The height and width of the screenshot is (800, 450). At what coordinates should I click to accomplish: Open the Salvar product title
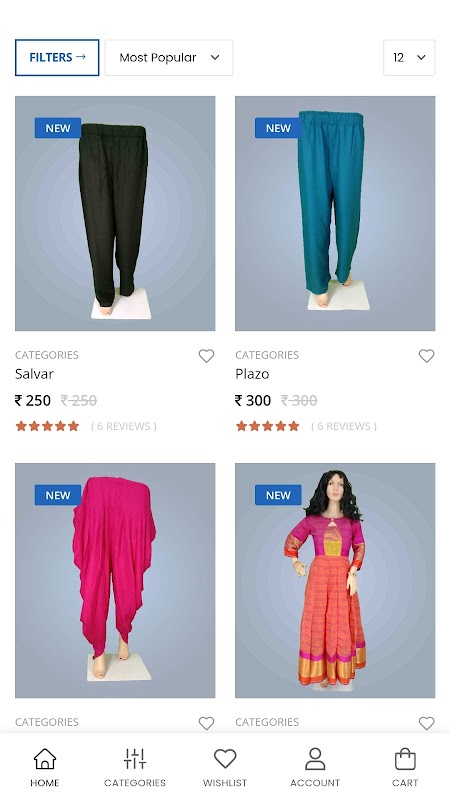point(34,374)
